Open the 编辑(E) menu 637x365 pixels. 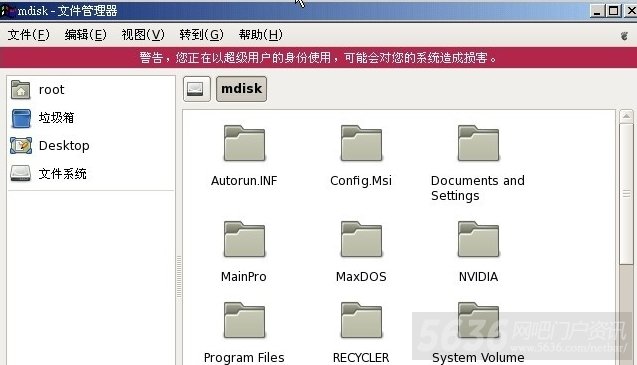click(85, 35)
